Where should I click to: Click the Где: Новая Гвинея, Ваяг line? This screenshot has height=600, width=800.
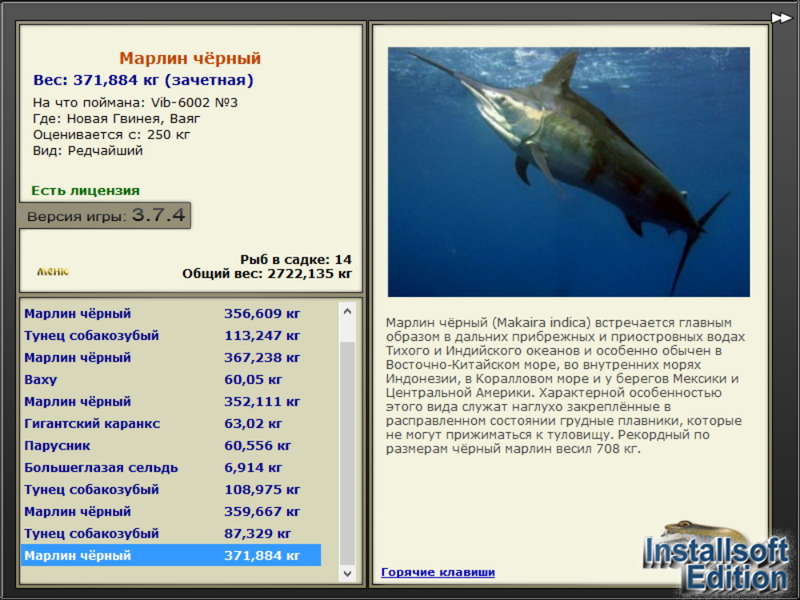pyautogui.click(x=116, y=119)
